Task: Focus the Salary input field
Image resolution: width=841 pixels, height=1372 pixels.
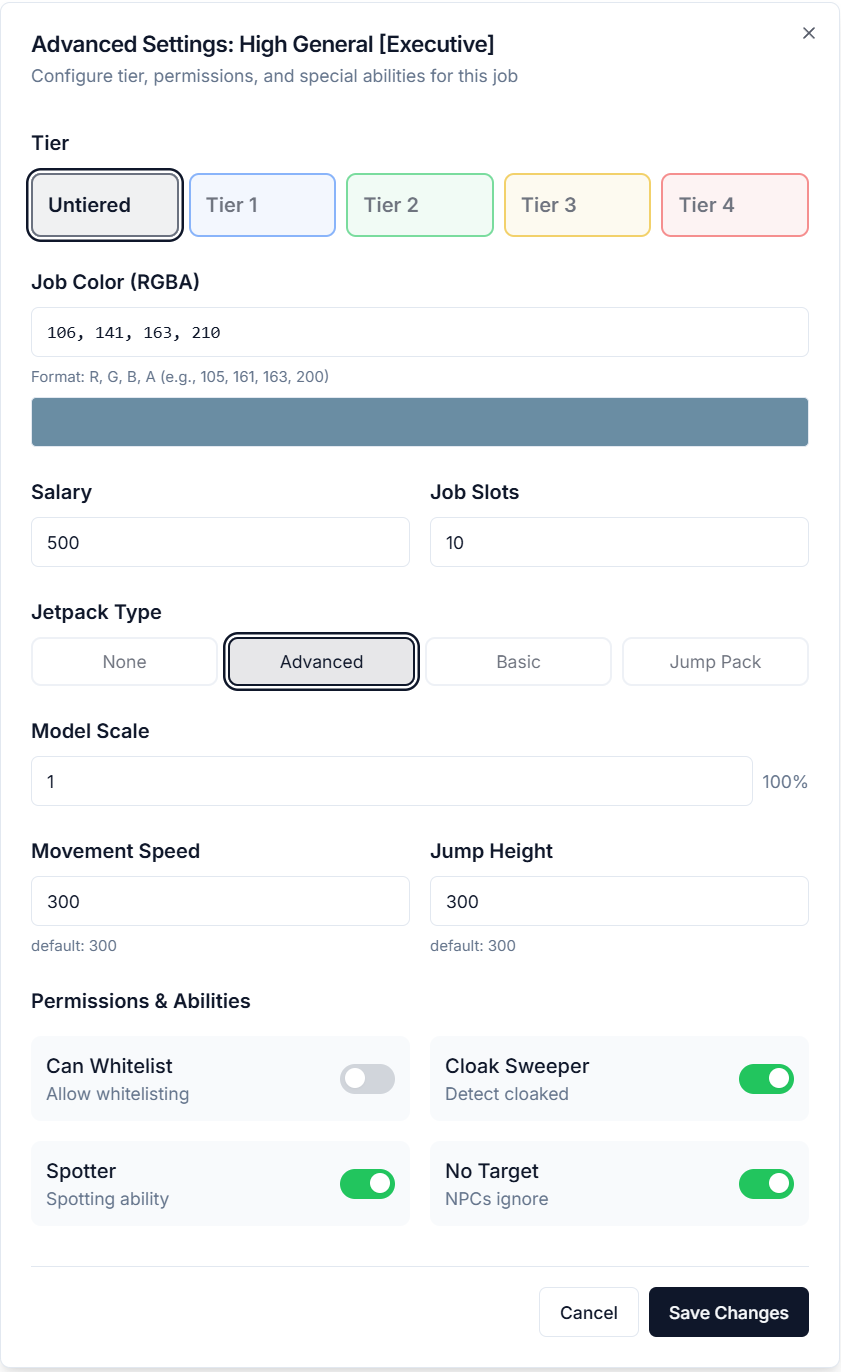Action: click(x=220, y=542)
